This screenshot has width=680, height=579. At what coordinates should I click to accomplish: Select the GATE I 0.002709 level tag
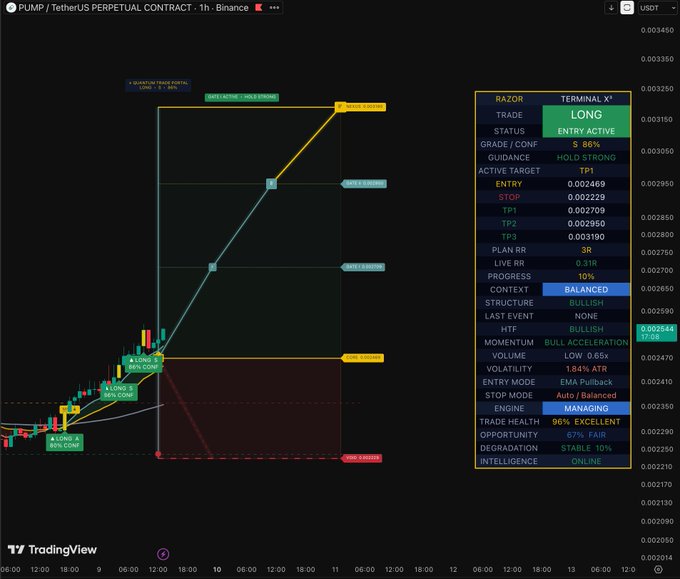tap(364, 267)
